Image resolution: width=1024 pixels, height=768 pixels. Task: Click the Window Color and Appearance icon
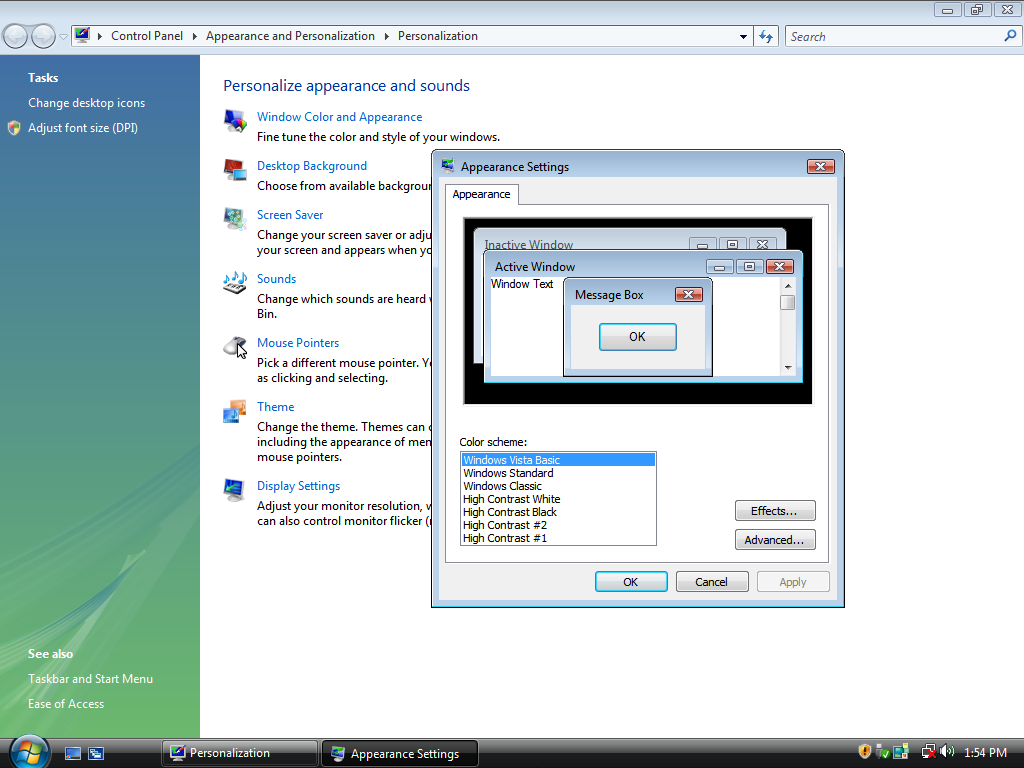(x=235, y=121)
